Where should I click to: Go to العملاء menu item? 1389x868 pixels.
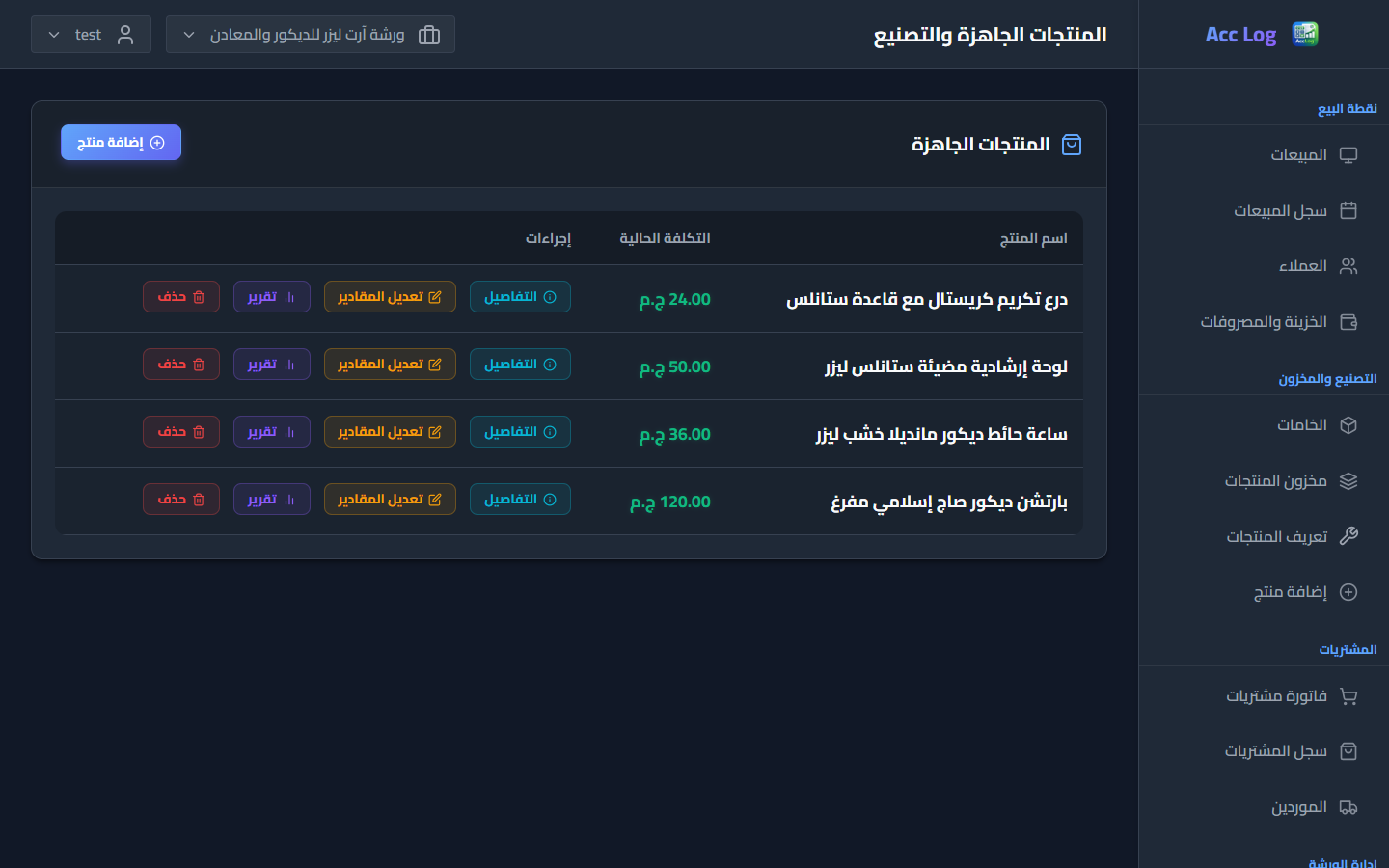tap(1264, 266)
